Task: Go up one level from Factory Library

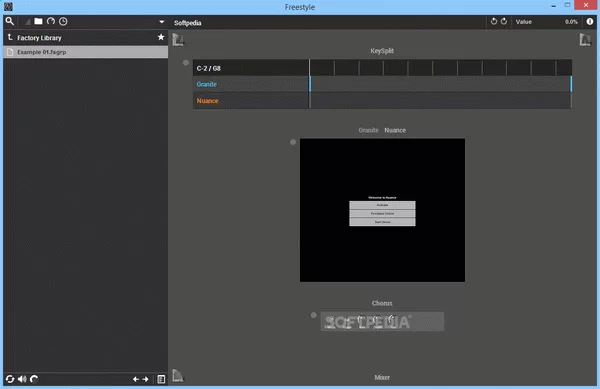Action: click(10, 37)
